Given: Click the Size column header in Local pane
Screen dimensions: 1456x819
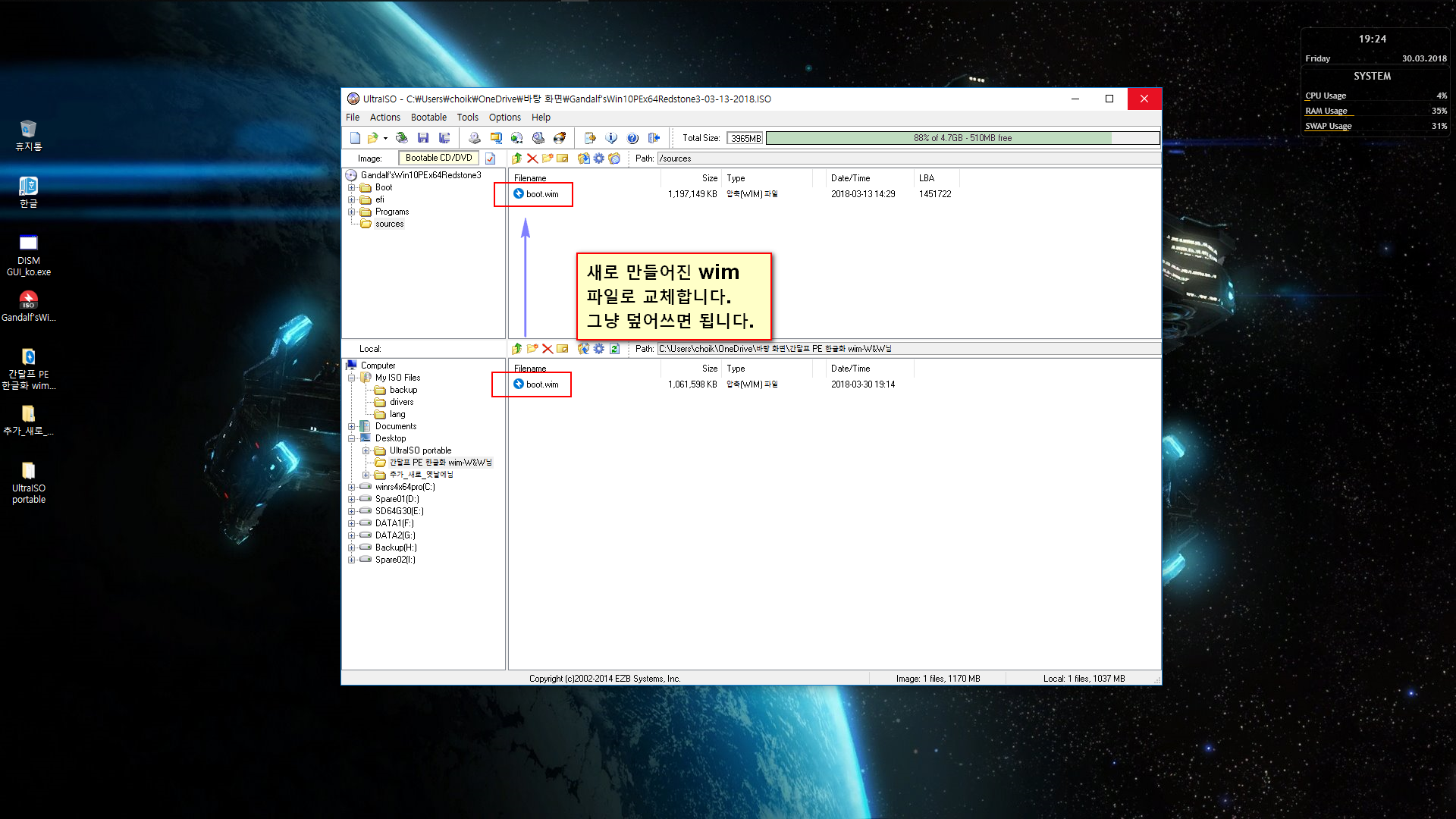Looking at the screenshot, I should tap(692, 369).
